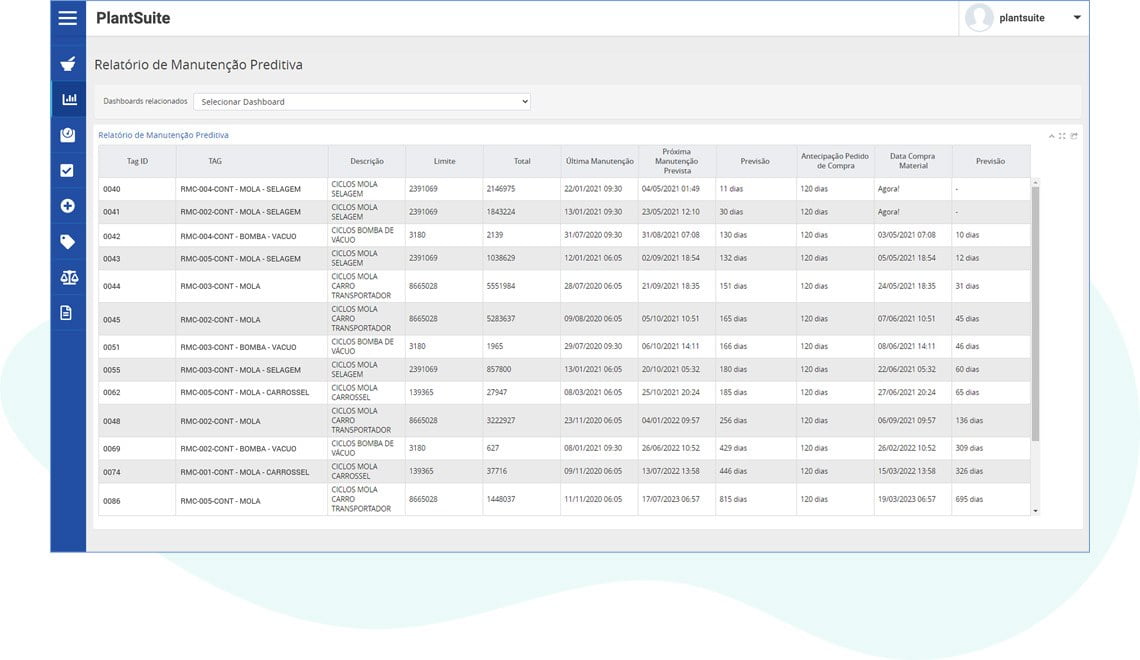
Task: Click the plantsuite username
Action: [1021, 18]
